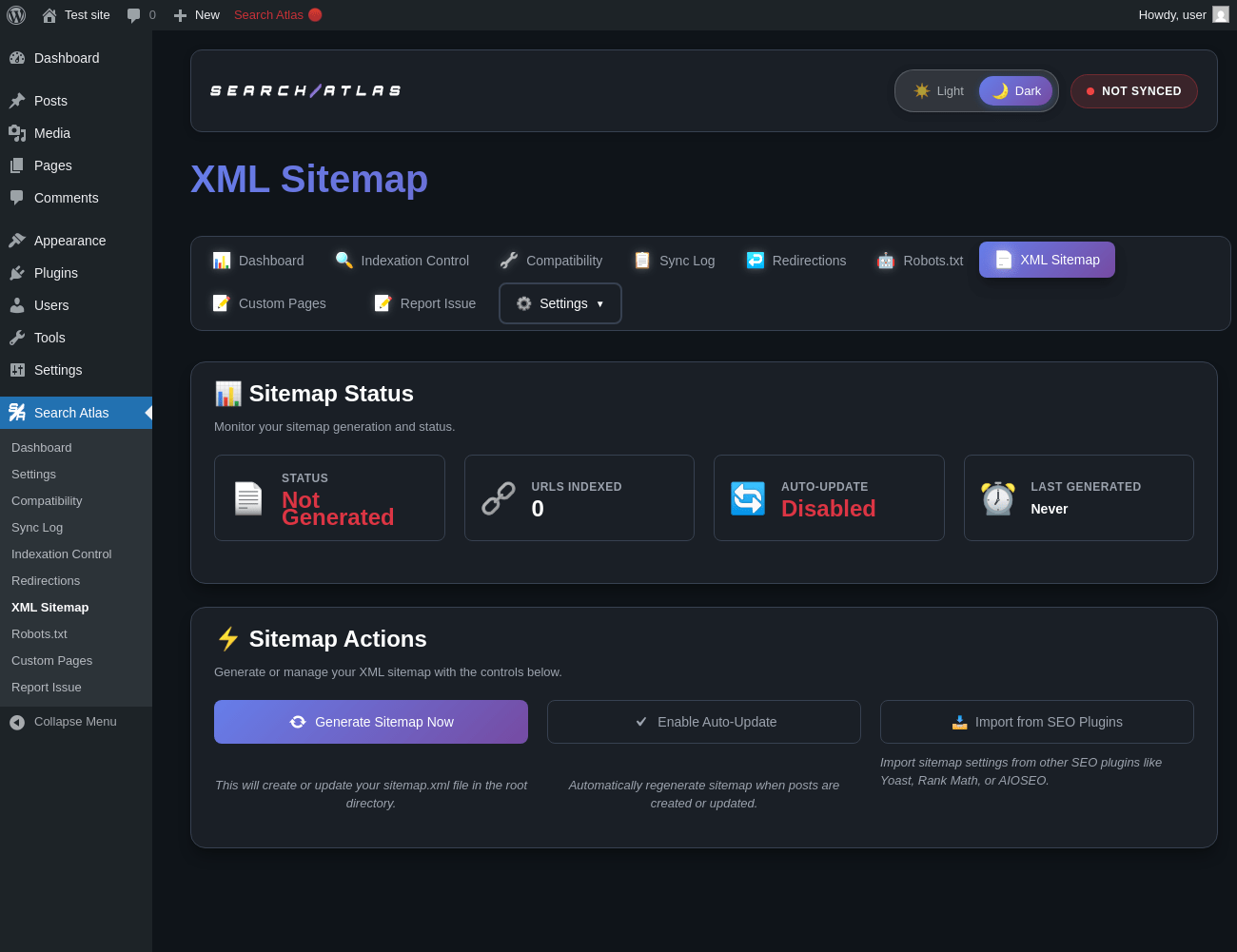Viewport: 1237px width, 952px height.
Task: Click the Media library icon
Action: coord(17,133)
